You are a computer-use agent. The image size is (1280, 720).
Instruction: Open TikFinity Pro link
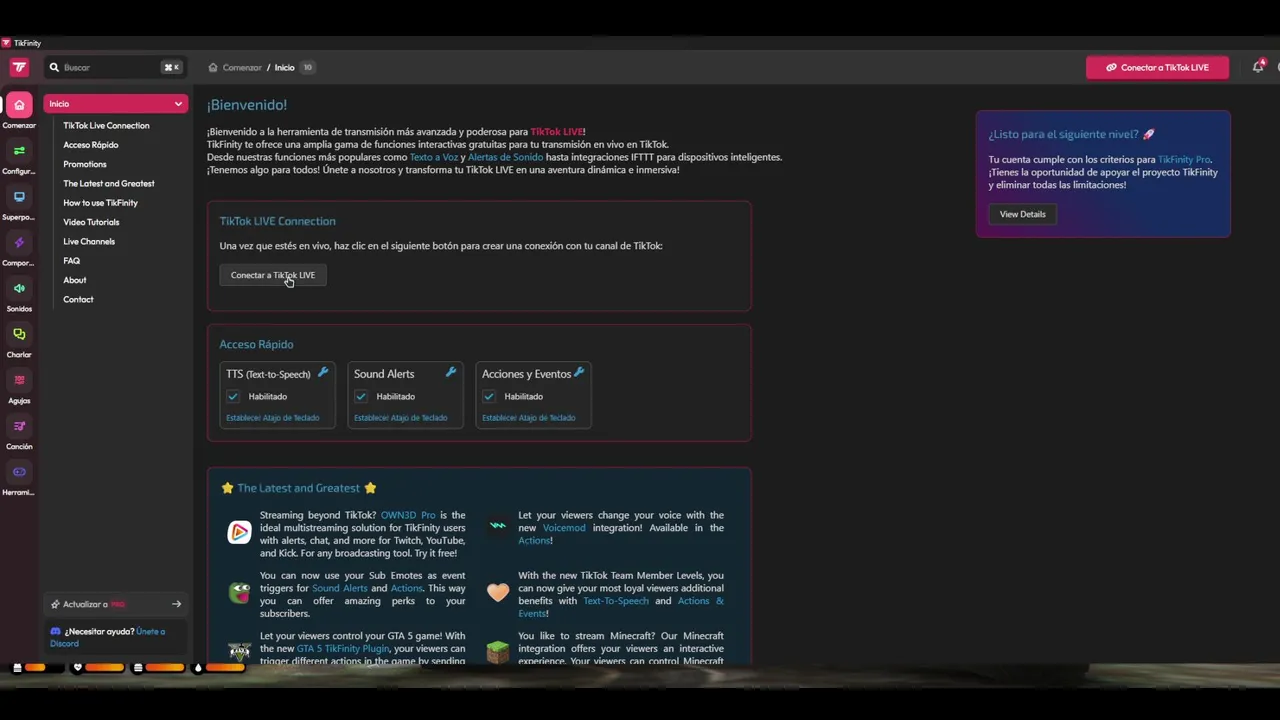pyautogui.click(x=1184, y=159)
